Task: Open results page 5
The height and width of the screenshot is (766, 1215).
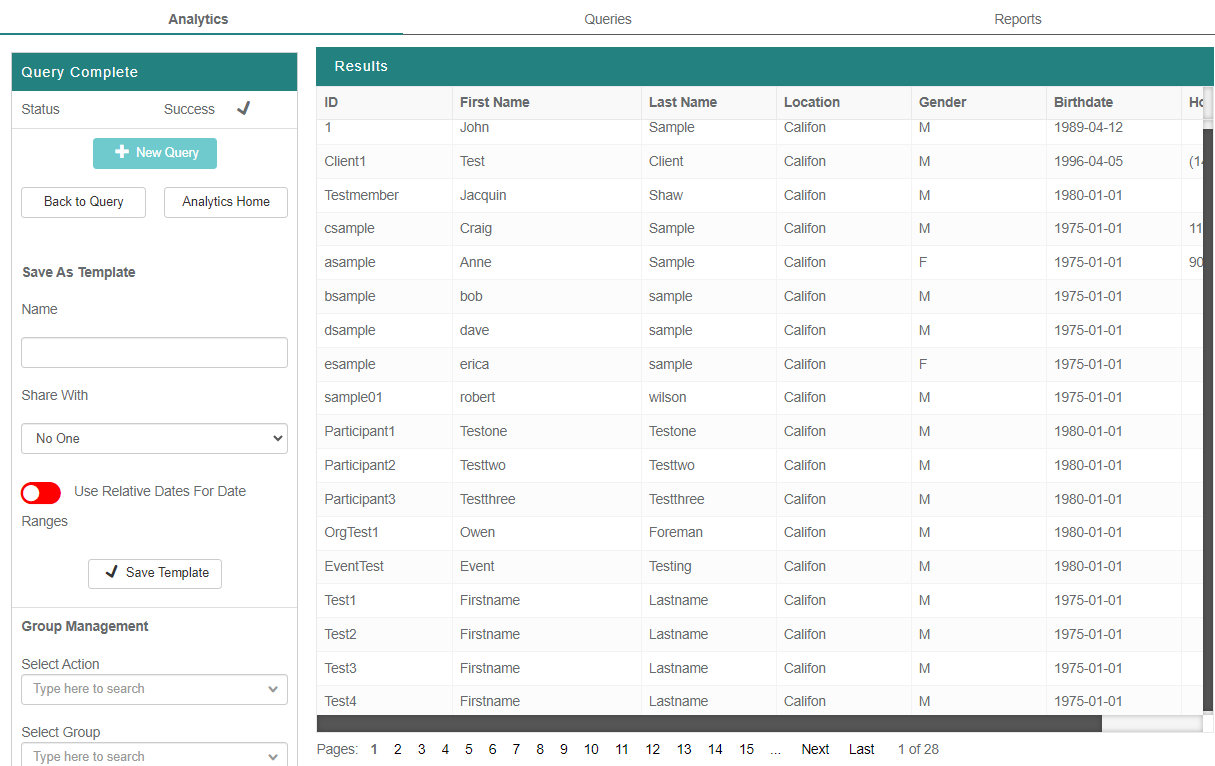Action: [x=469, y=749]
